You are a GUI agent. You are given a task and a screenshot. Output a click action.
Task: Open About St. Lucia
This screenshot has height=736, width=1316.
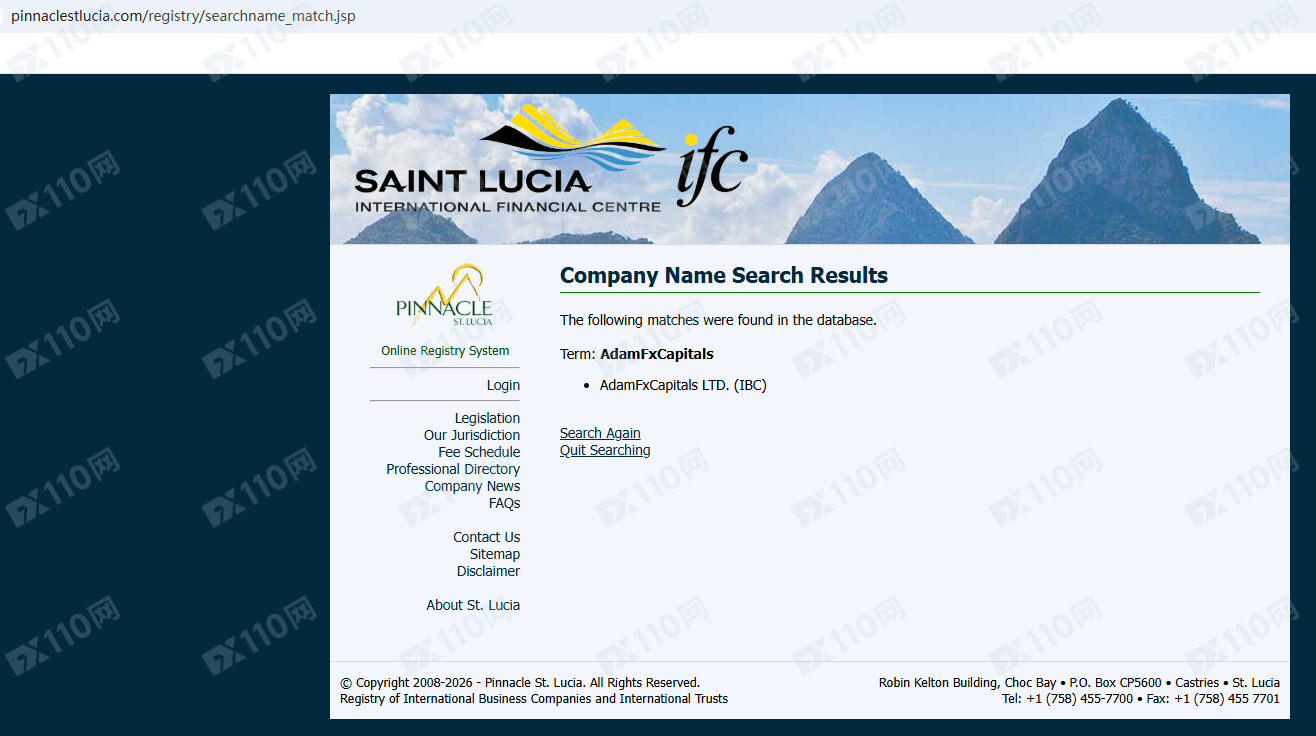click(473, 605)
